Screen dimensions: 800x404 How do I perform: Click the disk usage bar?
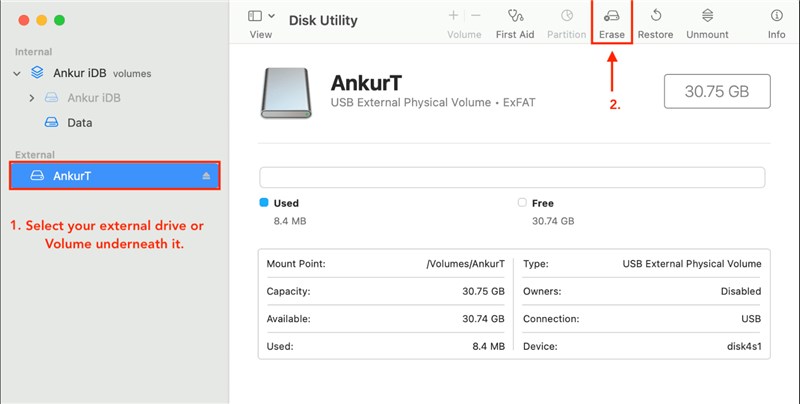511,177
